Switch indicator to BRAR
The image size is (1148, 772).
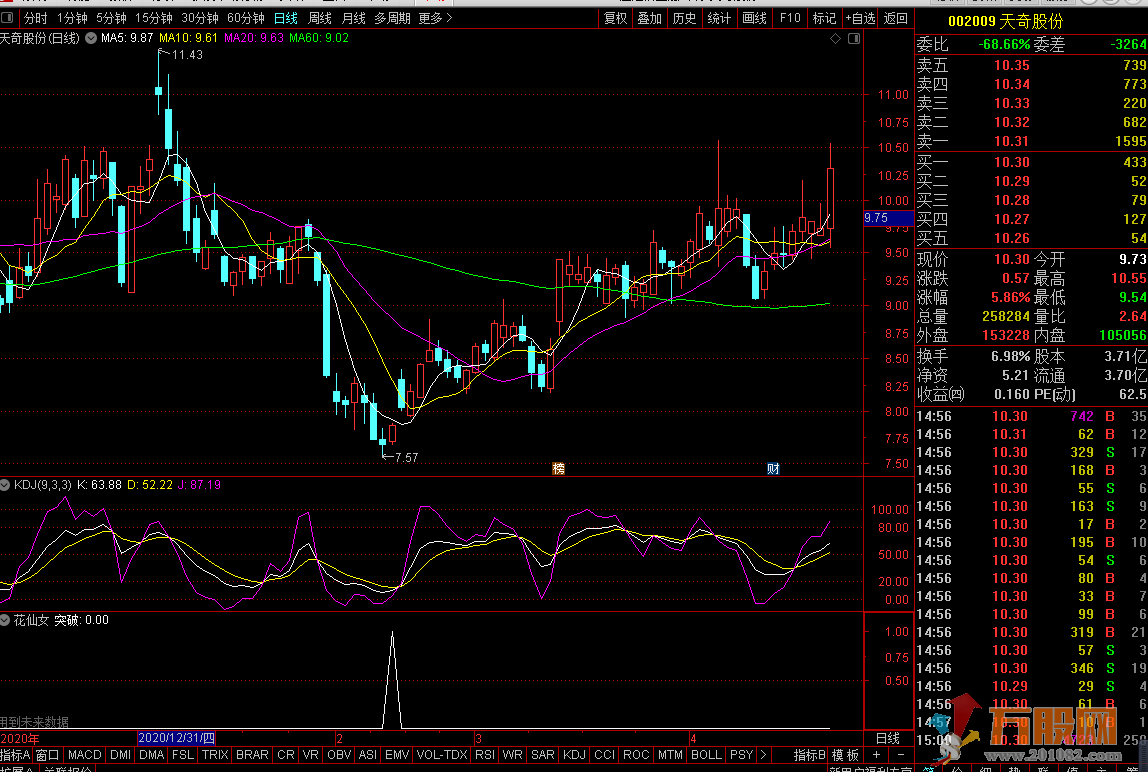click(253, 754)
